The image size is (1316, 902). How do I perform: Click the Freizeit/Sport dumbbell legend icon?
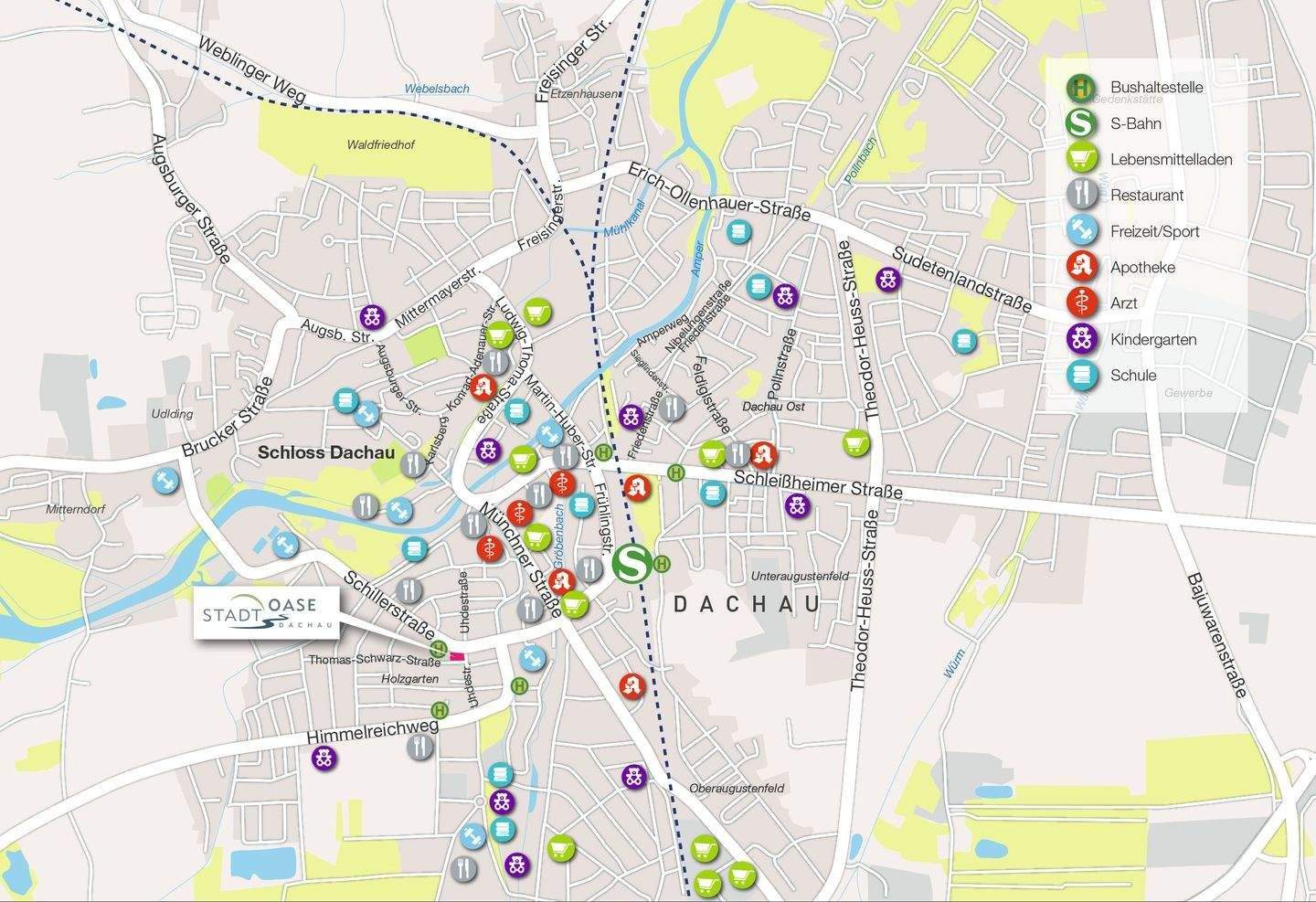point(1081,231)
